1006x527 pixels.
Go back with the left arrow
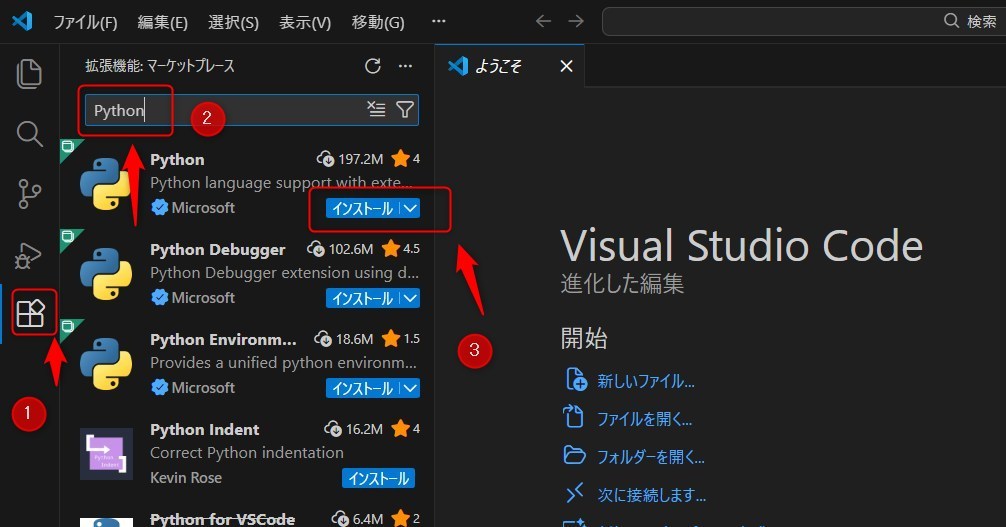[x=543, y=21]
